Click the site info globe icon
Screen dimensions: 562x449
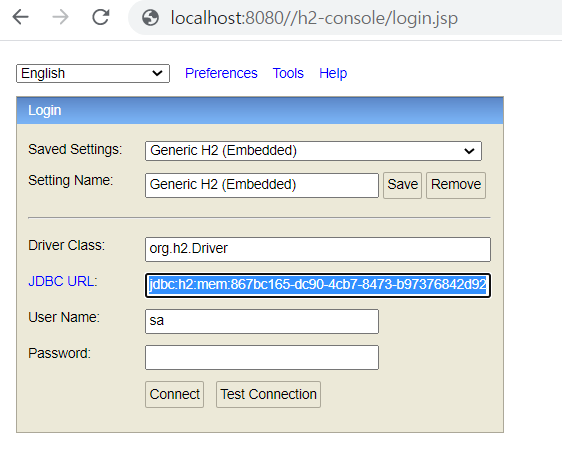151,18
